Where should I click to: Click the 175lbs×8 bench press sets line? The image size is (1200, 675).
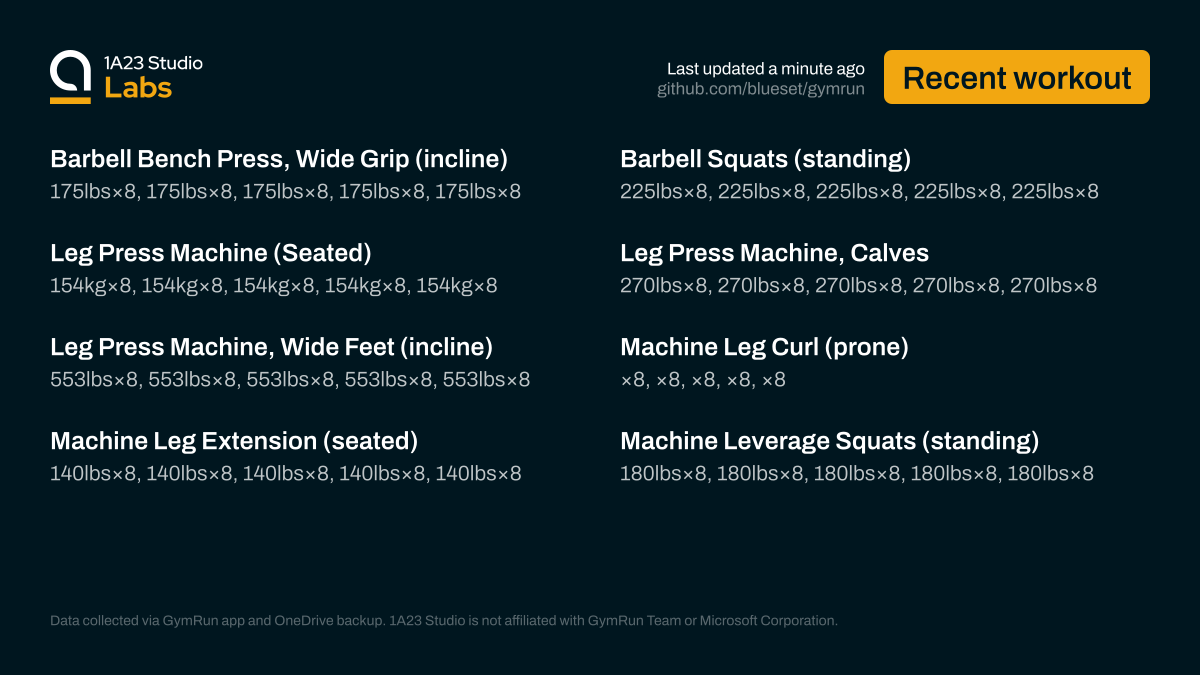pos(285,191)
